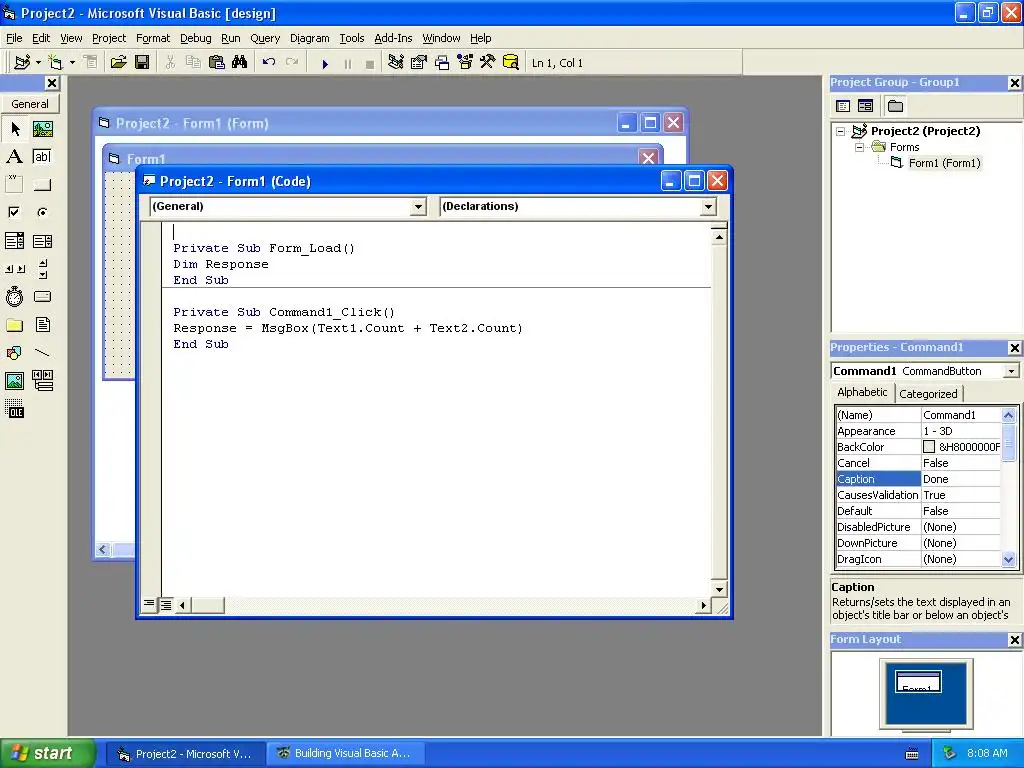Switch code window to Procedure View

(x=149, y=603)
